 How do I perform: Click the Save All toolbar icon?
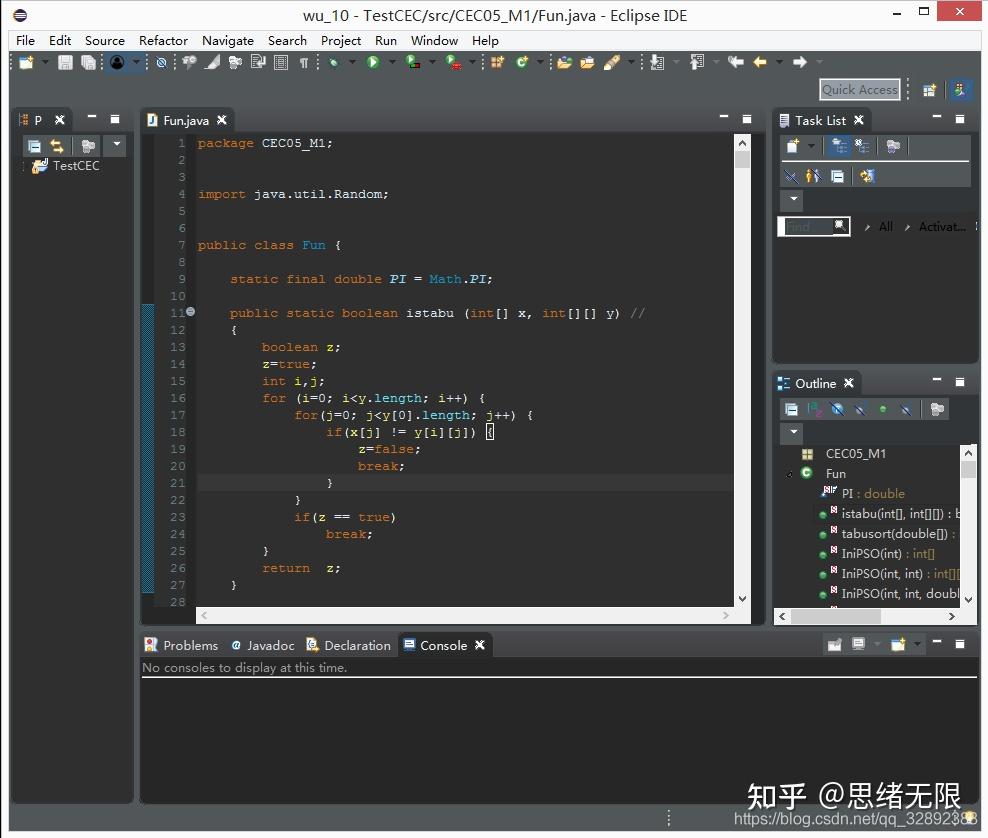click(x=88, y=62)
